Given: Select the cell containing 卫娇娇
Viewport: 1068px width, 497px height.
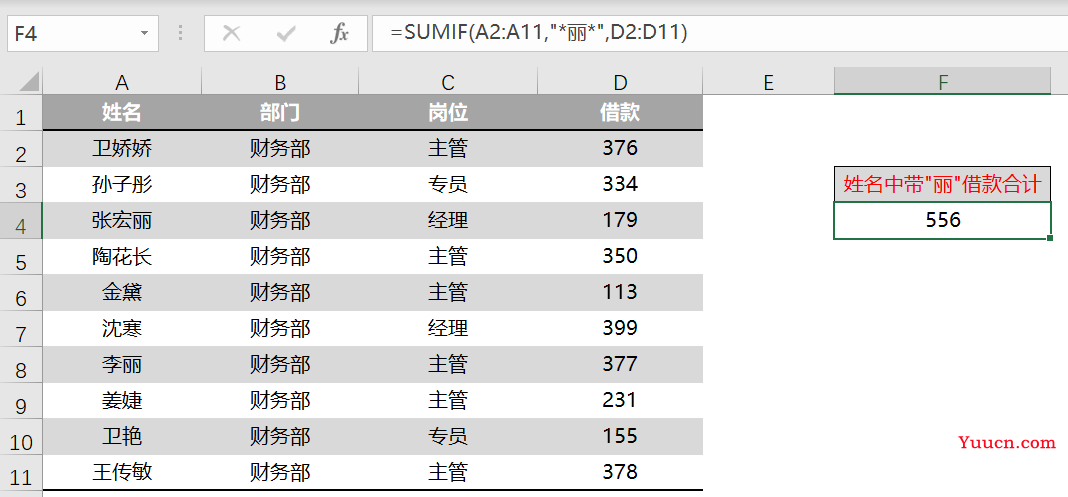Looking at the screenshot, I should 122,148.
